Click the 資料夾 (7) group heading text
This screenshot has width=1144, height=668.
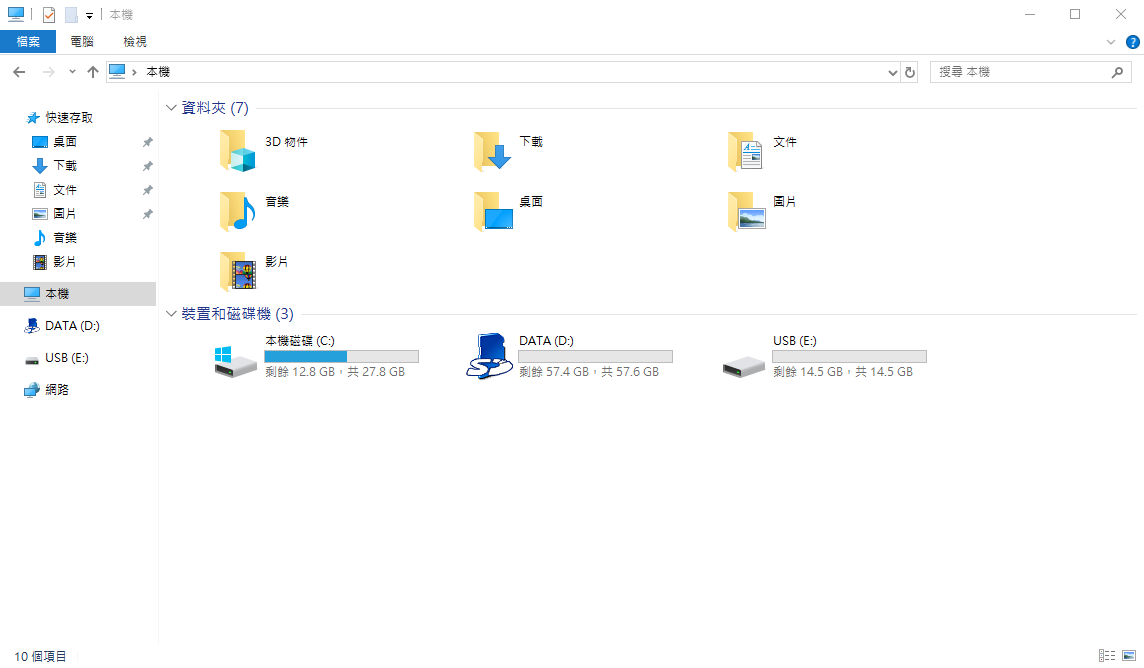point(215,108)
